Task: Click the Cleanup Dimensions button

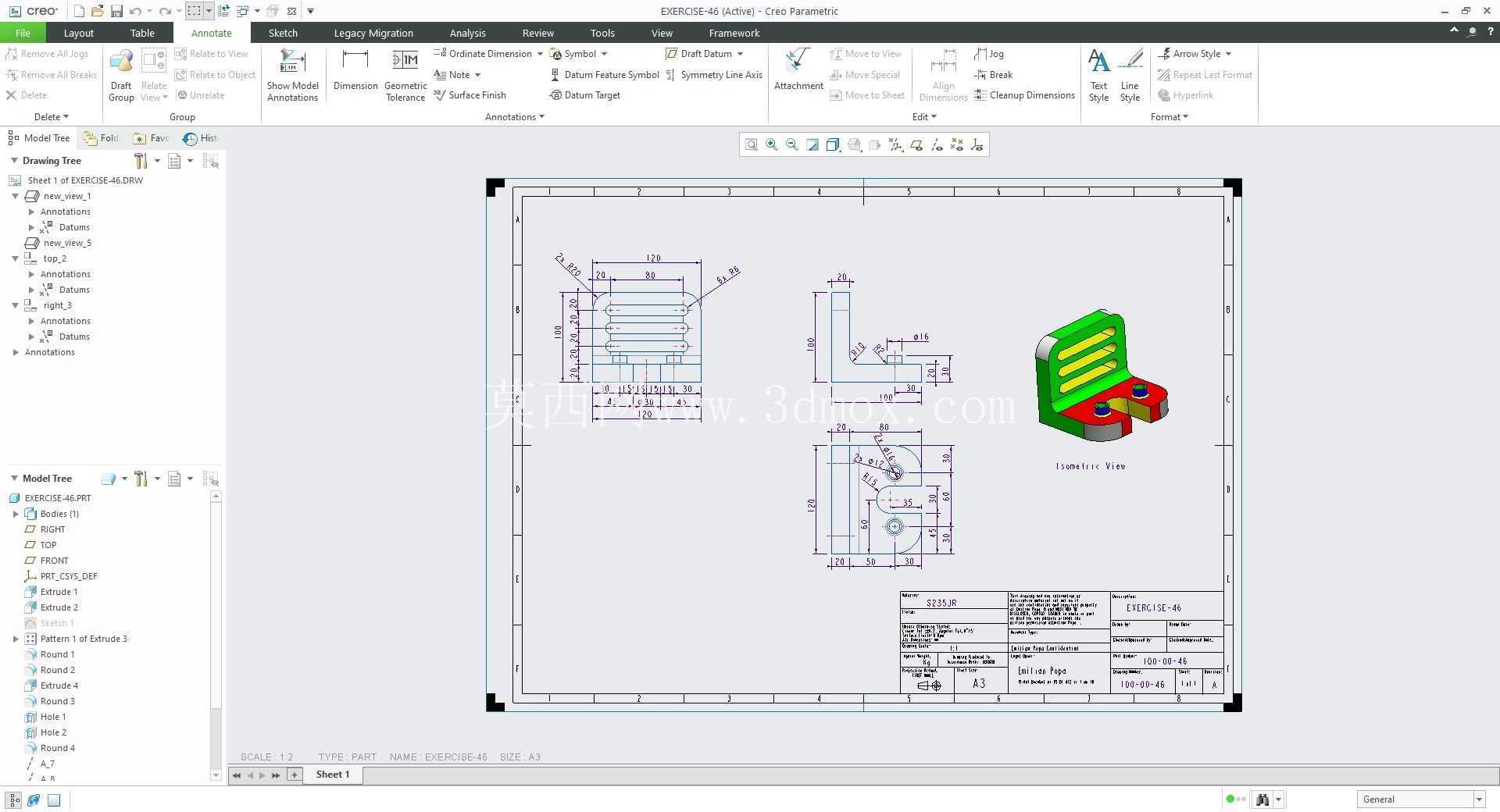Action: pyautogui.click(x=1024, y=95)
